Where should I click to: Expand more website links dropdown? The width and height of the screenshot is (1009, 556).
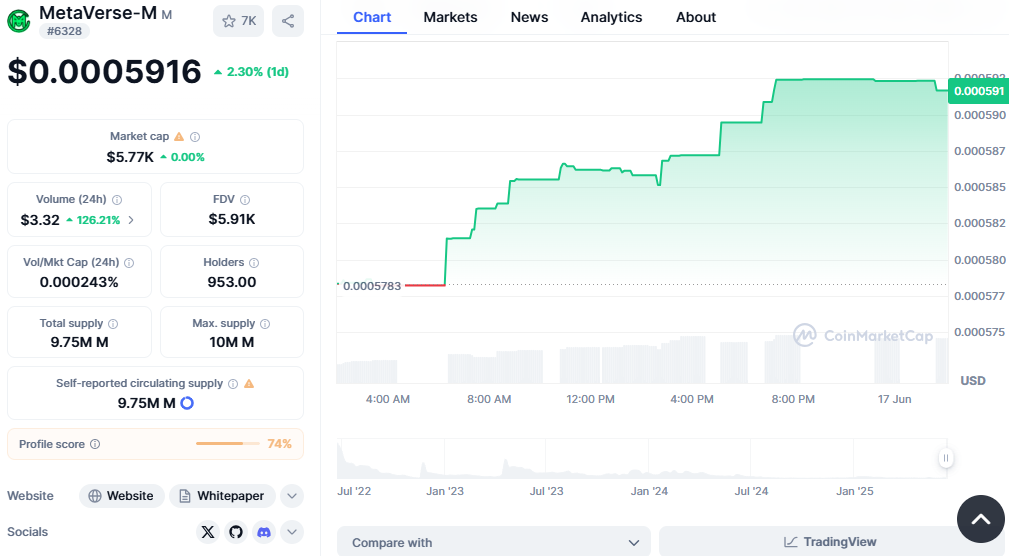(x=292, y=496)
